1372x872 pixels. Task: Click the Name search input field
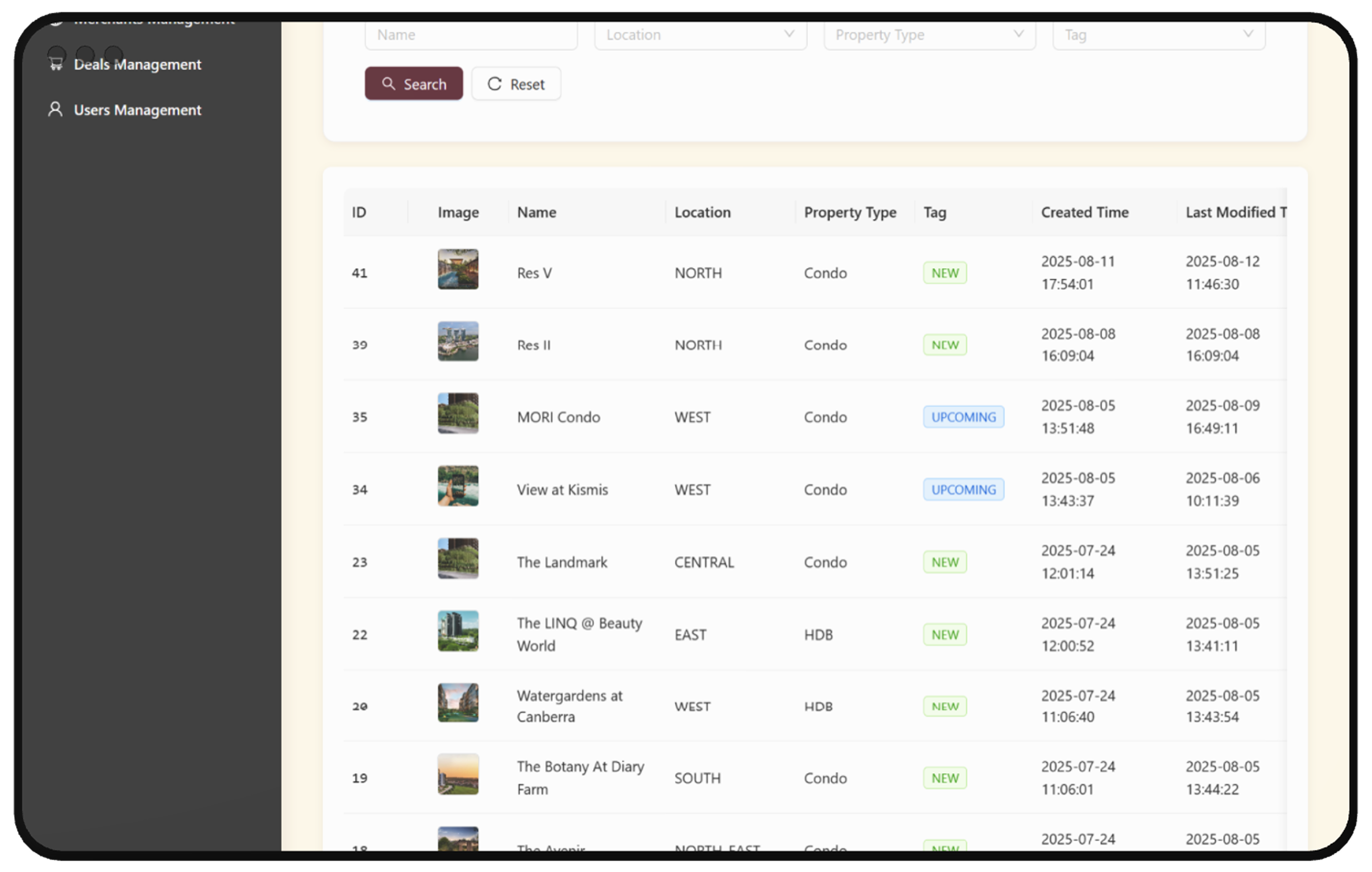471,35
